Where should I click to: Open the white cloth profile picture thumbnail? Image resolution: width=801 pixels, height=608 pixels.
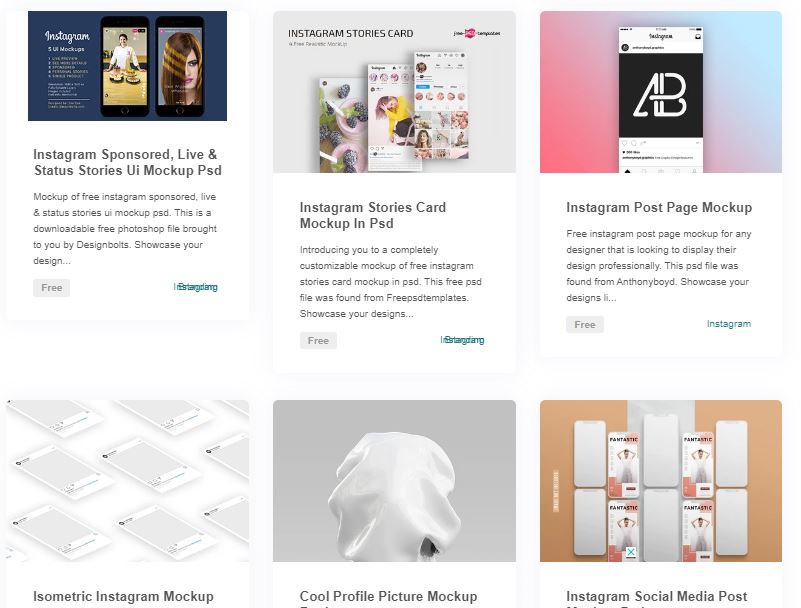pos(394,481)
